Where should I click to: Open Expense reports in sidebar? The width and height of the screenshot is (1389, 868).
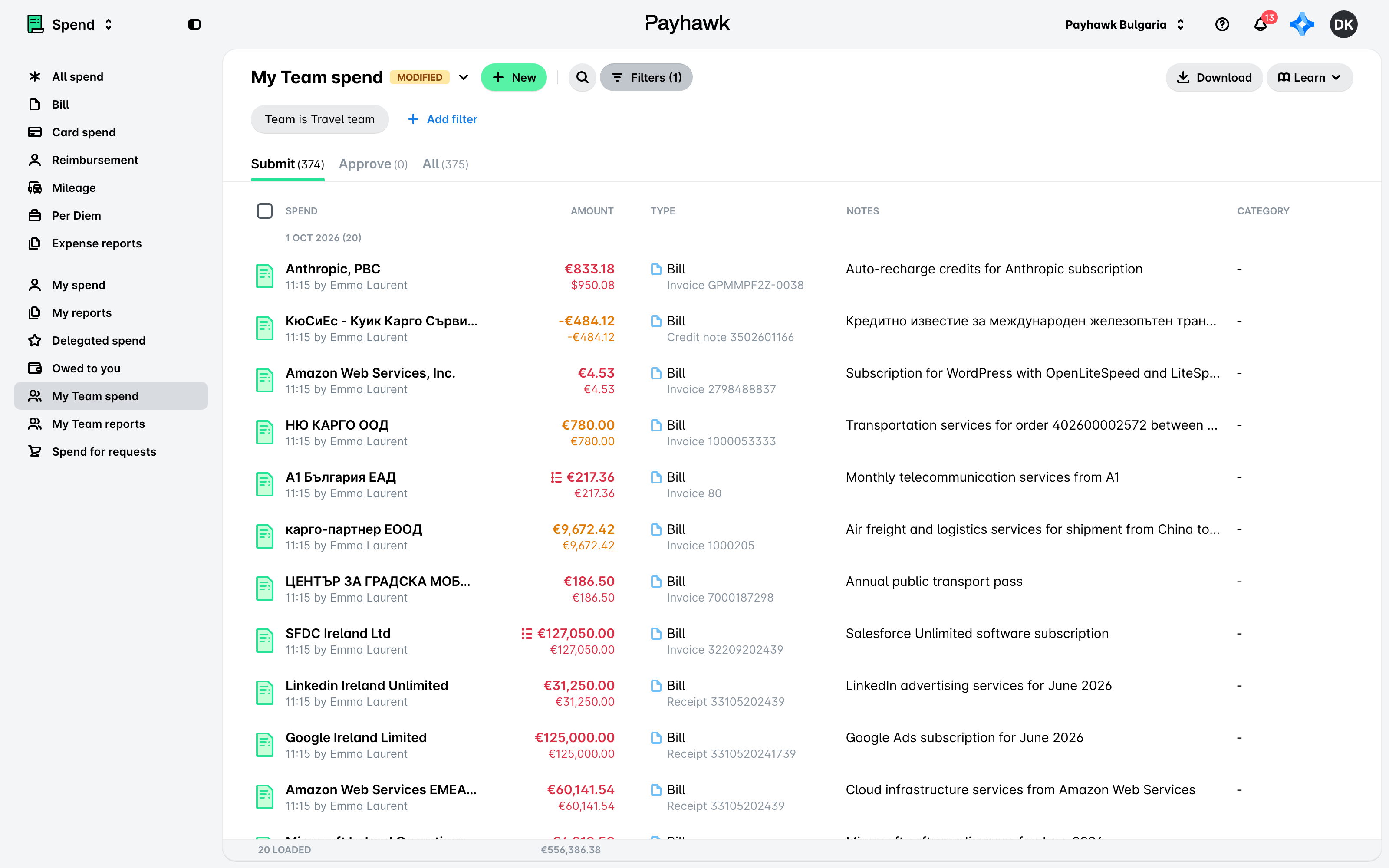[112, 243]
